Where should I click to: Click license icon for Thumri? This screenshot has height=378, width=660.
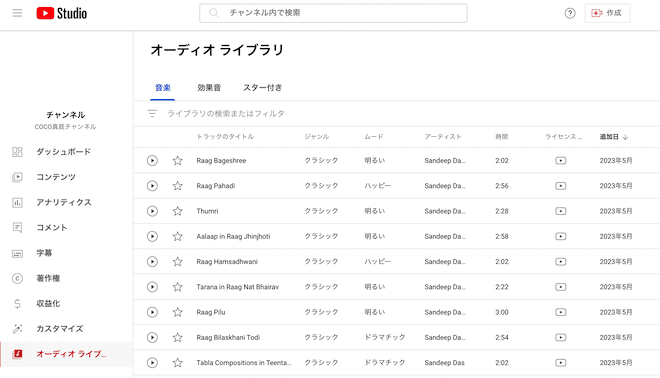coord(561,211)
